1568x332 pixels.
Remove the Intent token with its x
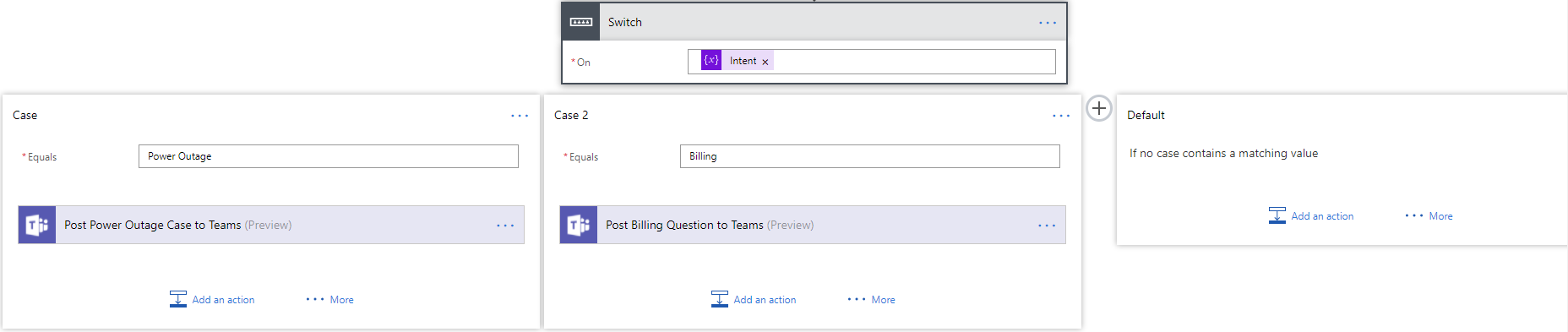pos(765,62)
